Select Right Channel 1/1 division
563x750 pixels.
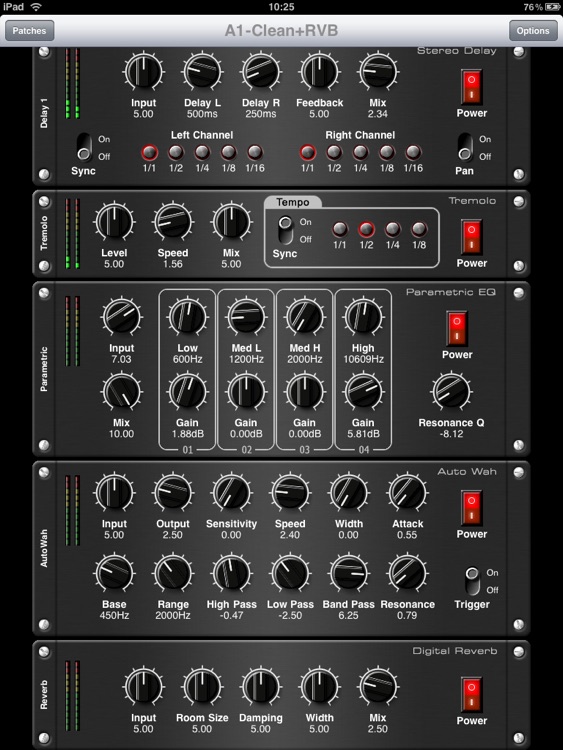pyautogui.click(x=308, y=153)
